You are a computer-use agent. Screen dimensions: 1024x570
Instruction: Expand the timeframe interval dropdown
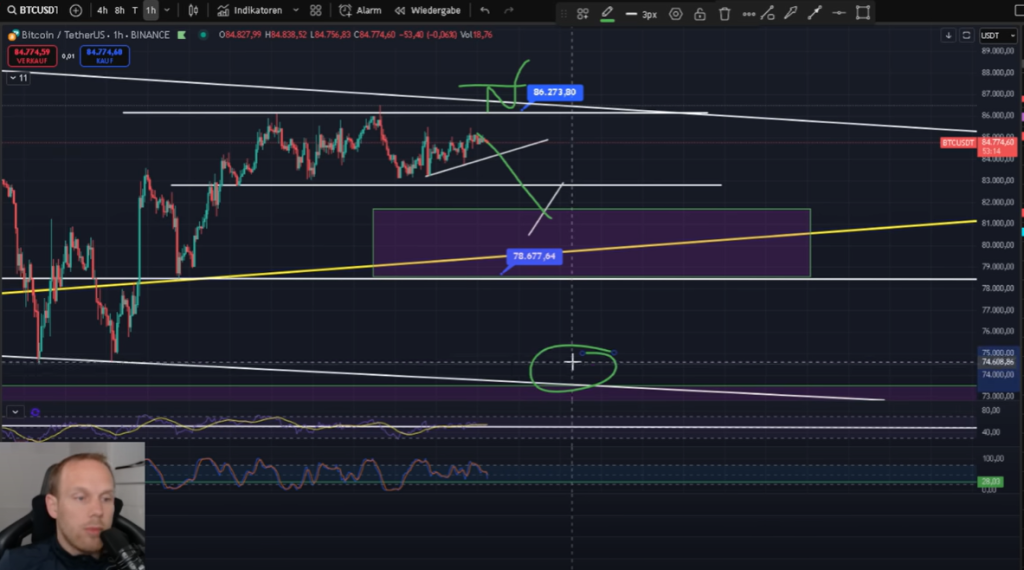pyautogui.click(x=167, y=10)
